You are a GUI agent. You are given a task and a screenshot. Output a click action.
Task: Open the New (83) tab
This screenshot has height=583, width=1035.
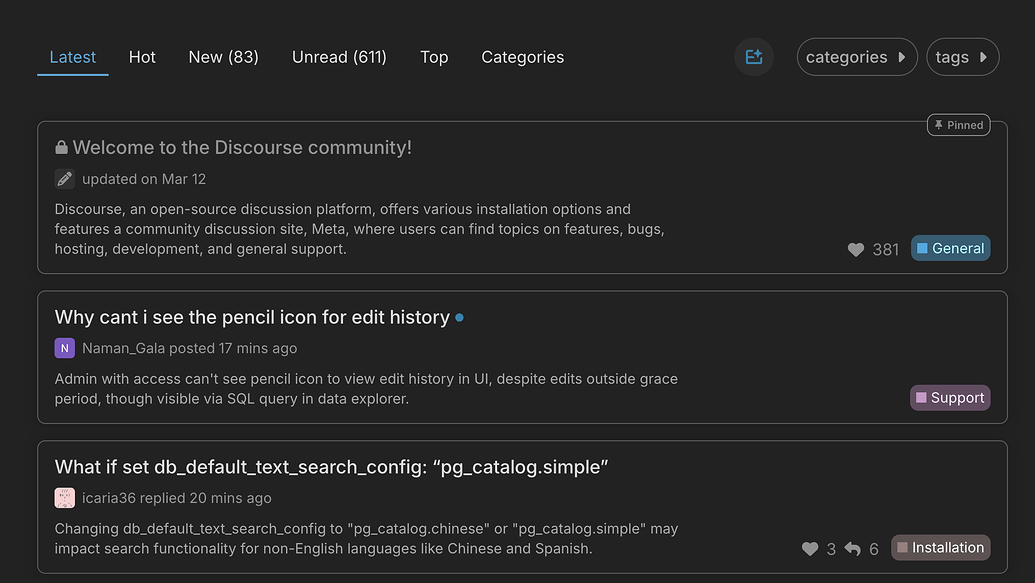pos(223,57)
